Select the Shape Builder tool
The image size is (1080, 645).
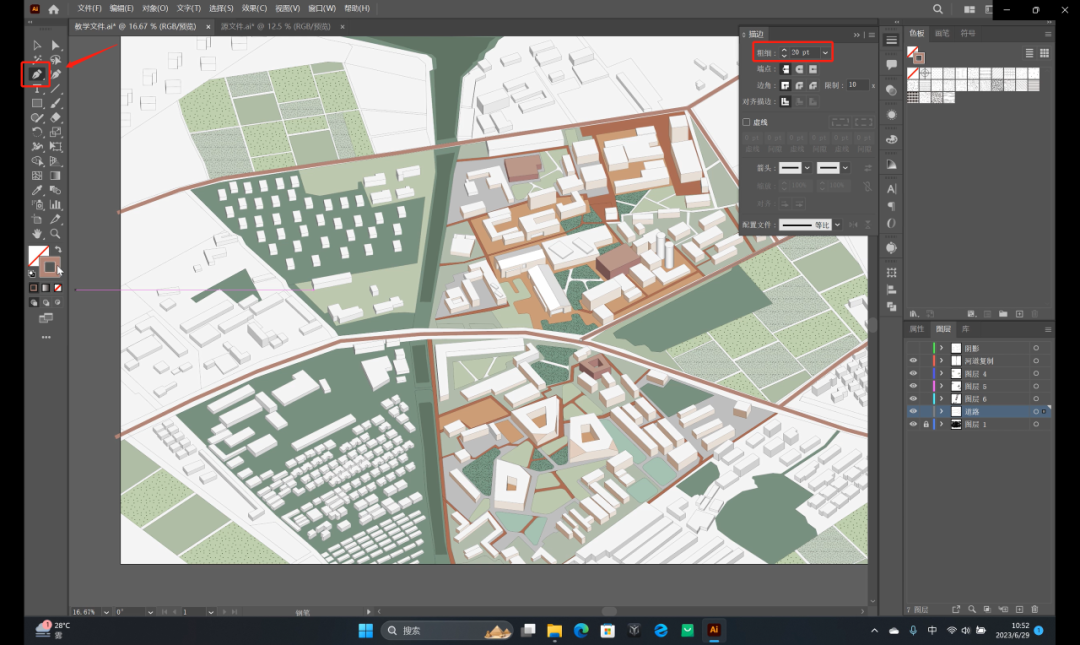[x=37, y=161]
